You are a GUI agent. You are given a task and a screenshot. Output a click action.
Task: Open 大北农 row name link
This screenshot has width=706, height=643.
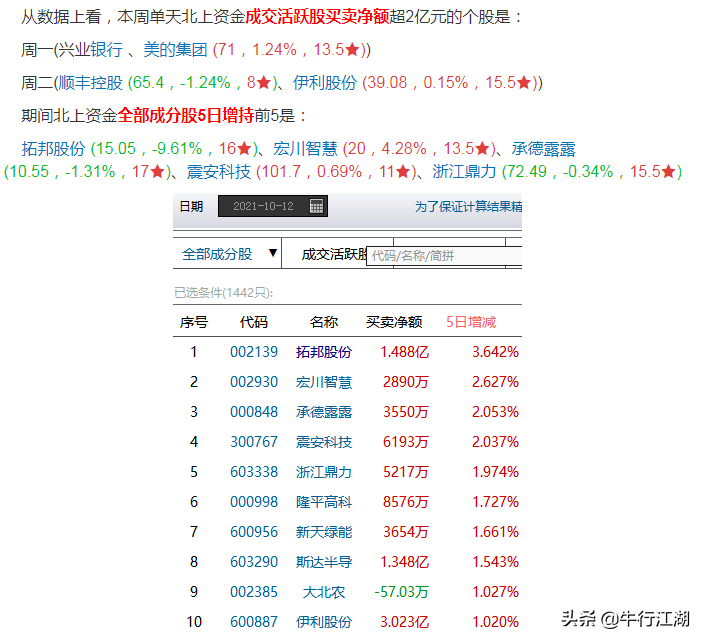(x=324, y=592)
